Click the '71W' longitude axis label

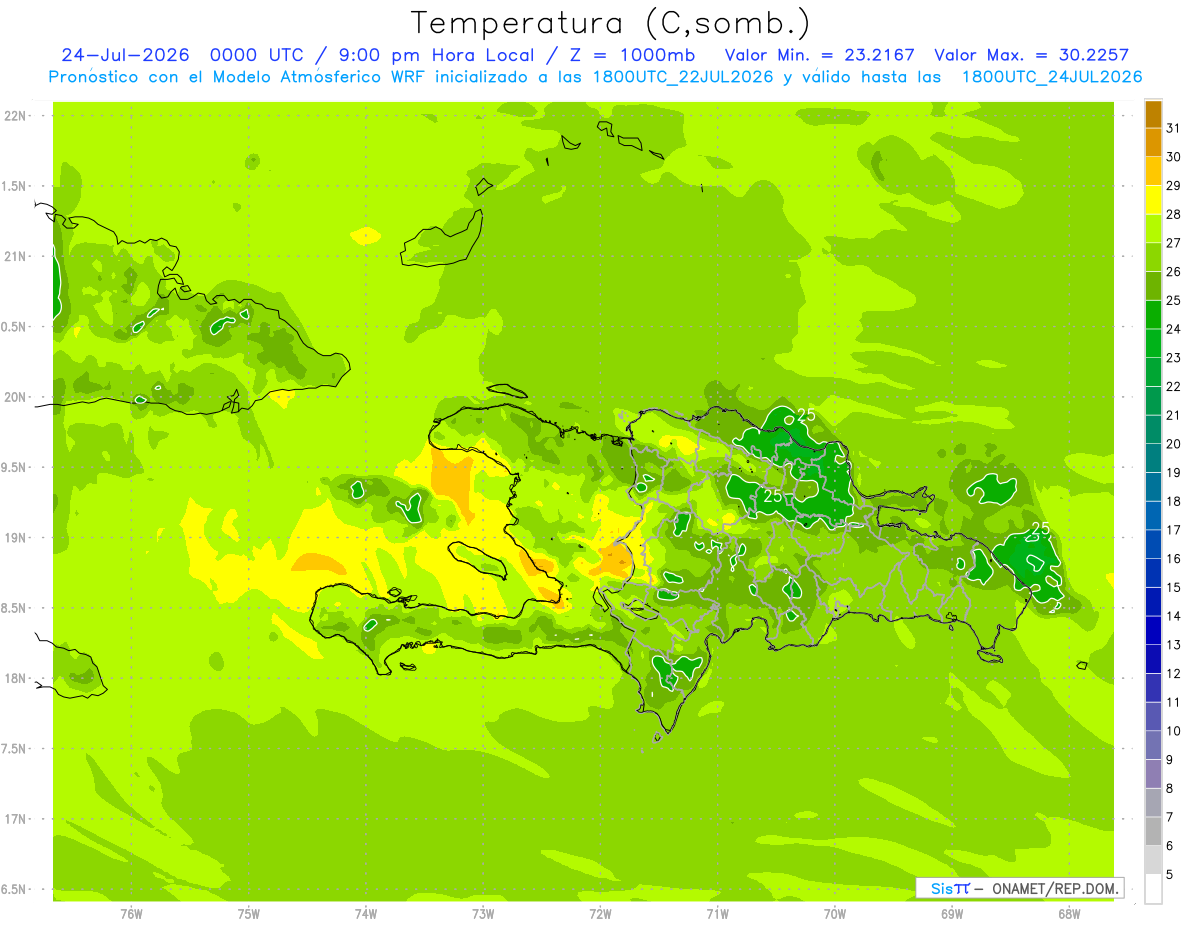click(717, 913)
